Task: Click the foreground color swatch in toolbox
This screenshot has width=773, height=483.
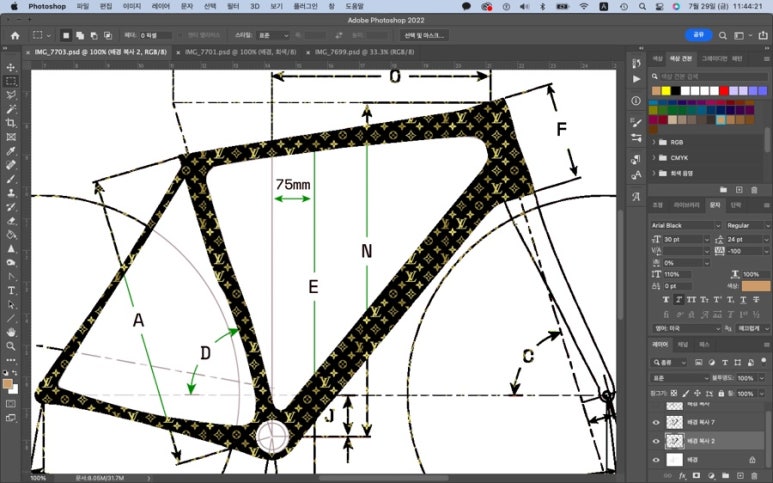Action: pyautogui.click(x=7, y=384)
